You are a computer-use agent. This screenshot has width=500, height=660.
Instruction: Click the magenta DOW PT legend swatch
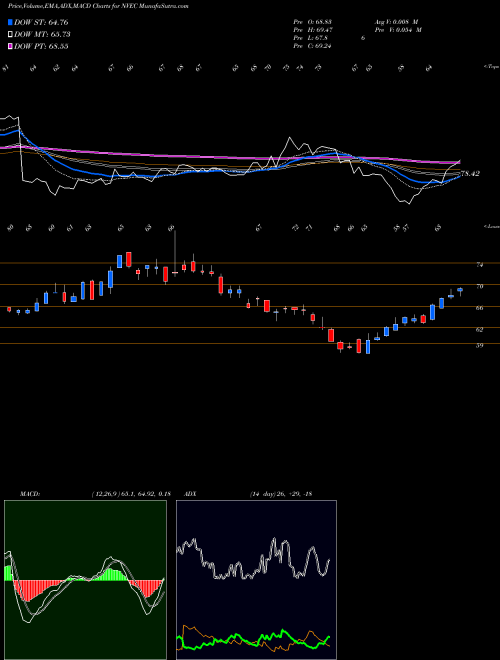tap(10, 46)
